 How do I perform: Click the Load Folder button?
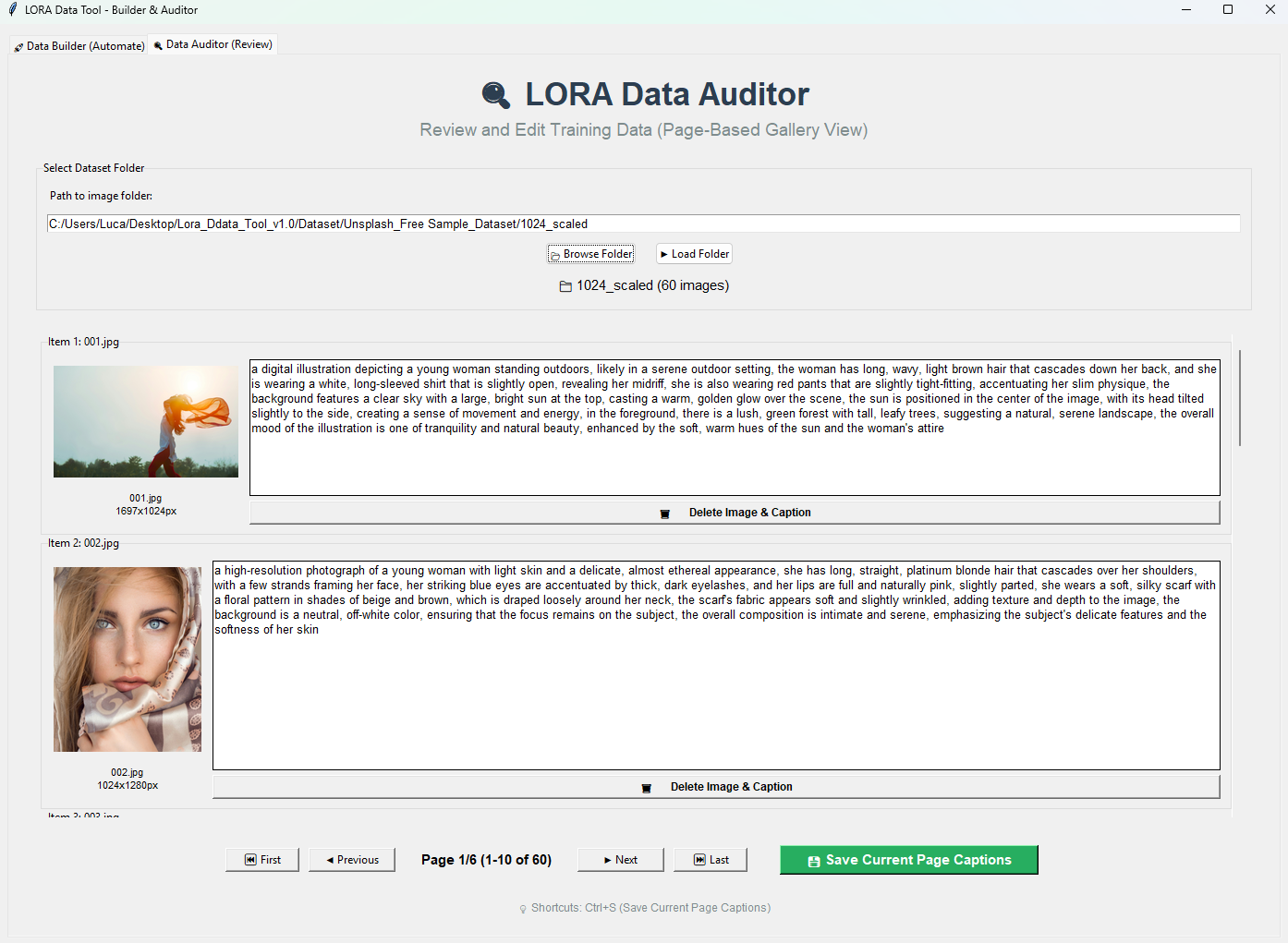(x=694, y=254)
